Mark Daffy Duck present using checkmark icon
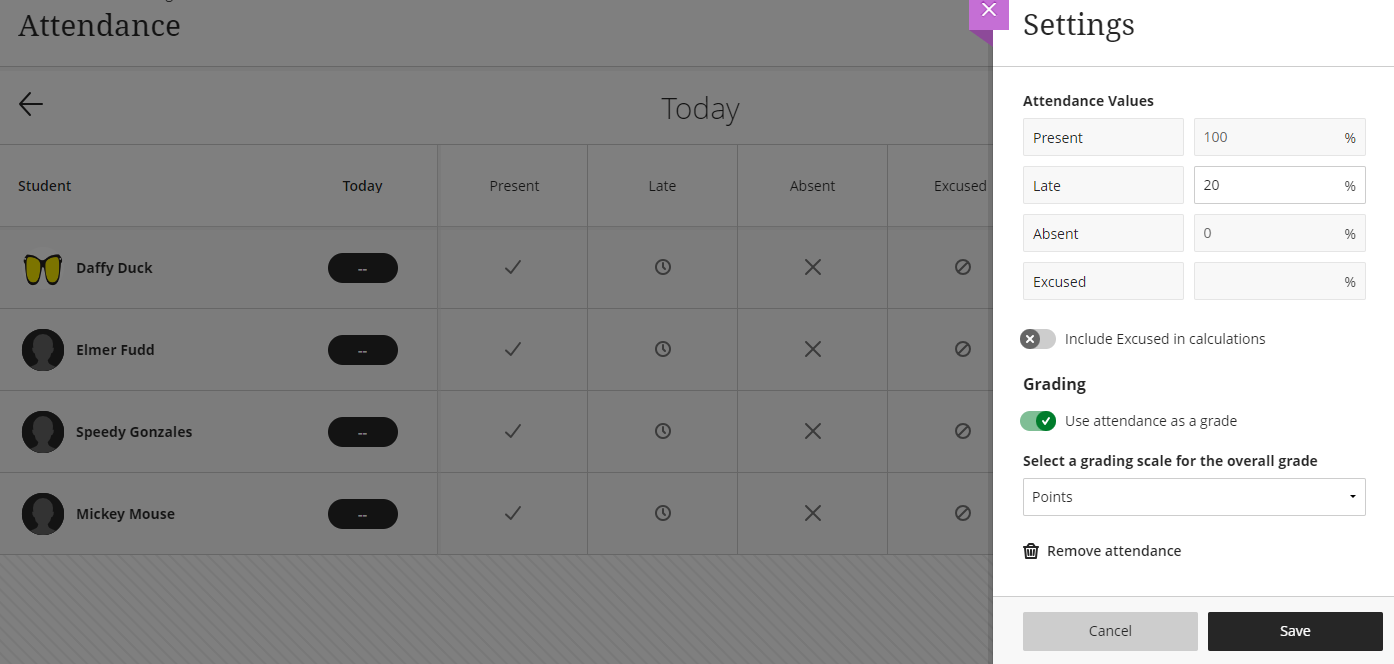 (512, 267)
